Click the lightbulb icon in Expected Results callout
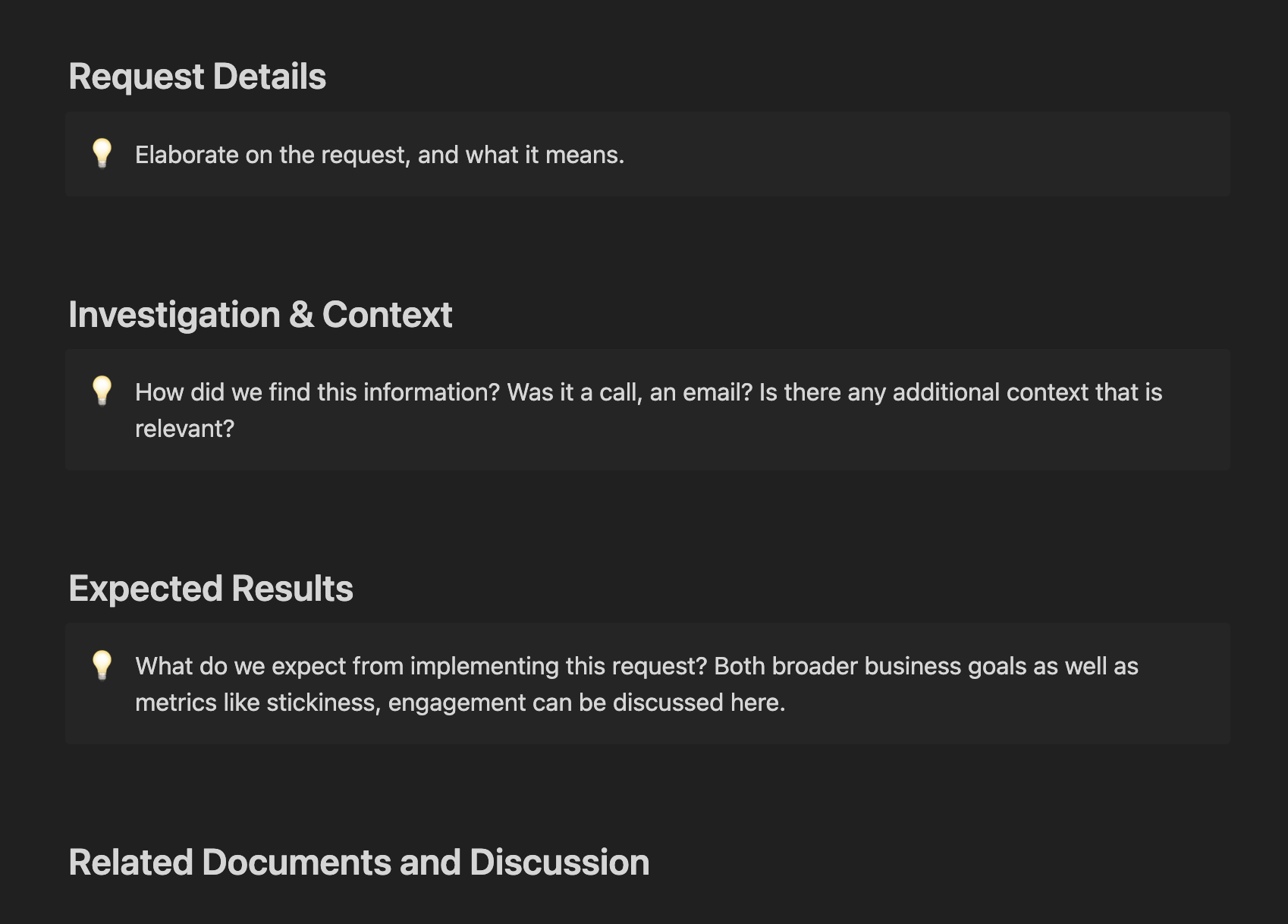This screenshot has width=1288, height=924. (102, 665)
